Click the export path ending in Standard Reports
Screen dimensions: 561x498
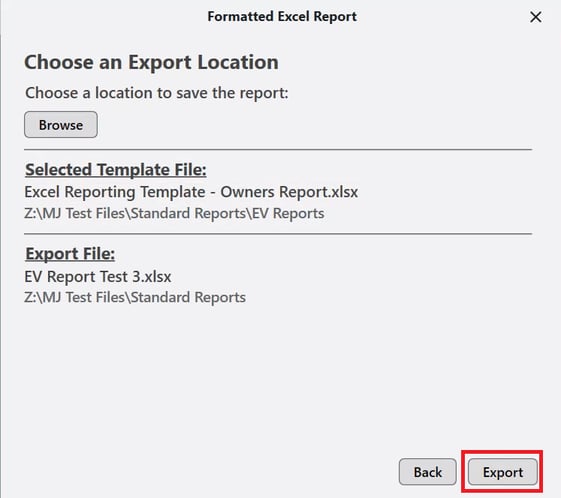click(x=135, y=297)
